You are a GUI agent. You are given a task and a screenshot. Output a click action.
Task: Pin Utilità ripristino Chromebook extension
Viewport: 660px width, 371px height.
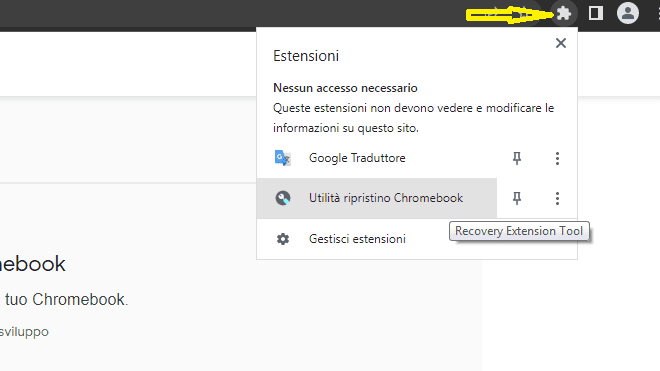(x=517, y=198)
